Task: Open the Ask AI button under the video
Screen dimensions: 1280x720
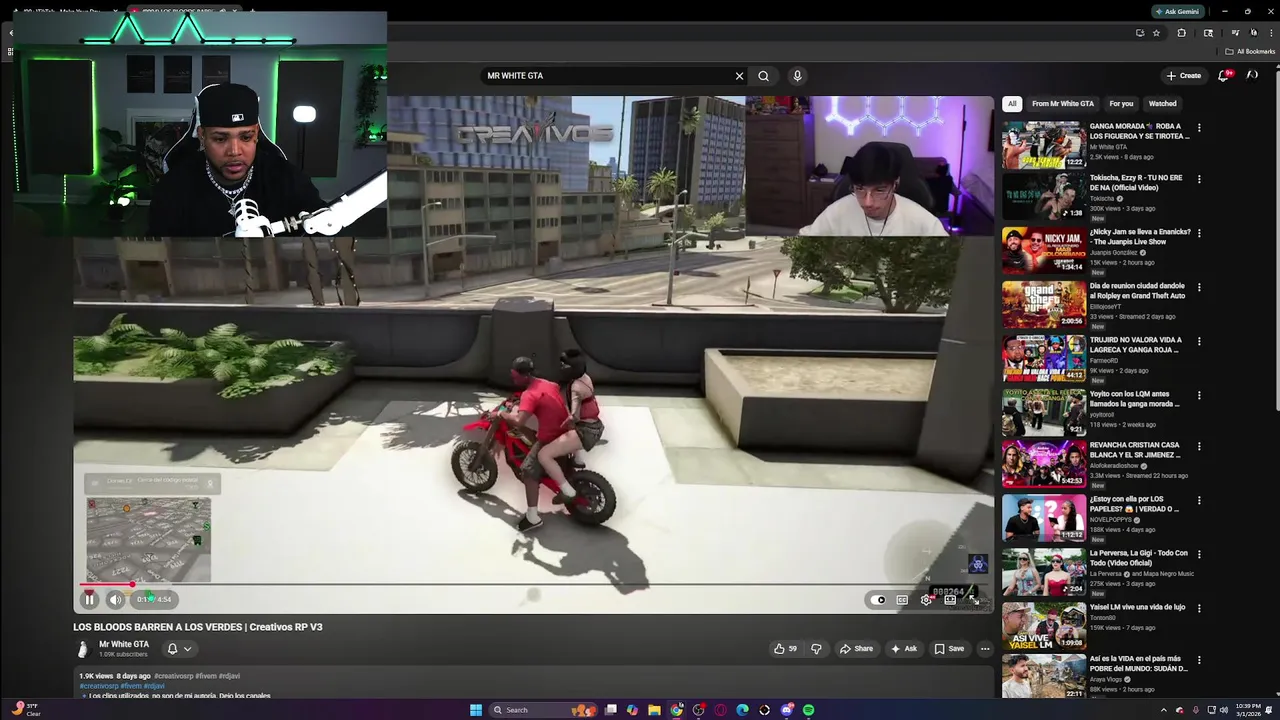Action: (904, 648)
